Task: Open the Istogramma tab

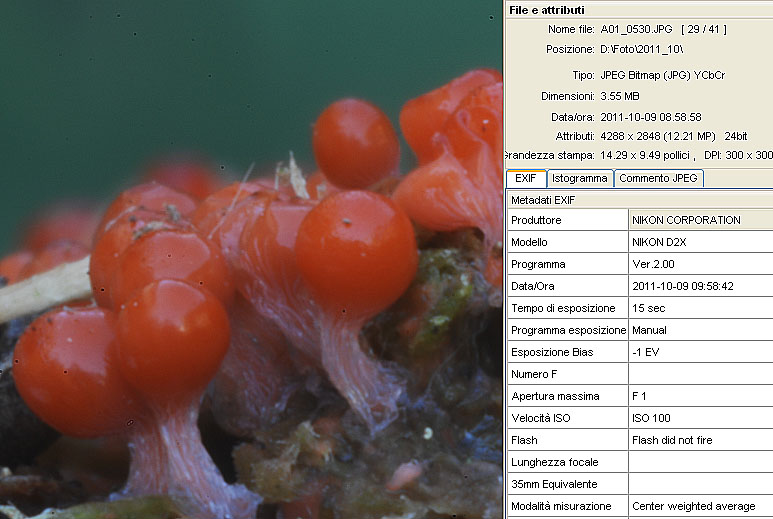Action: coord(579,179)
